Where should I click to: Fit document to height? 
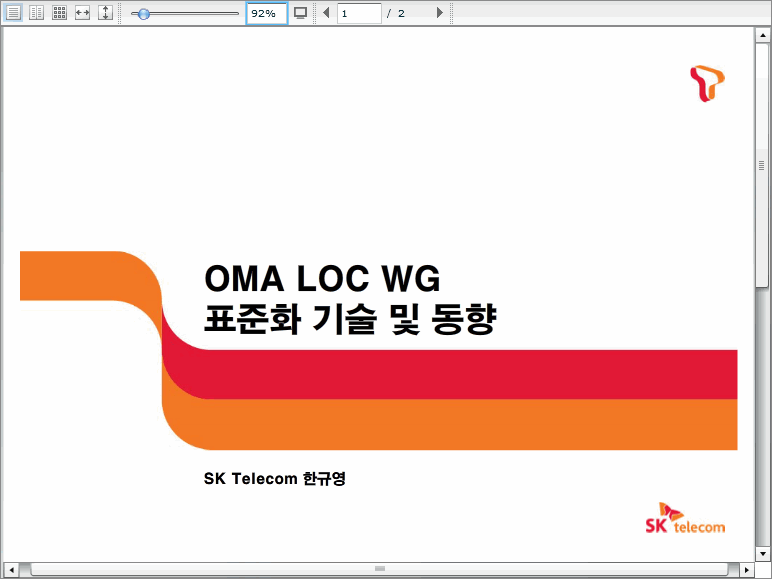(105, 13)
